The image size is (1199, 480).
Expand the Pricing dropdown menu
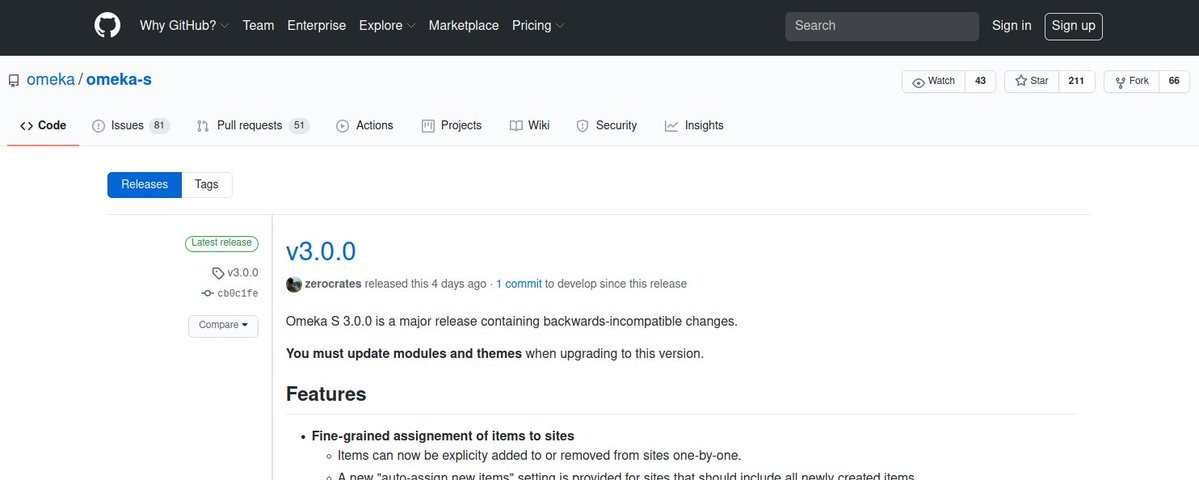coord(538,25)
